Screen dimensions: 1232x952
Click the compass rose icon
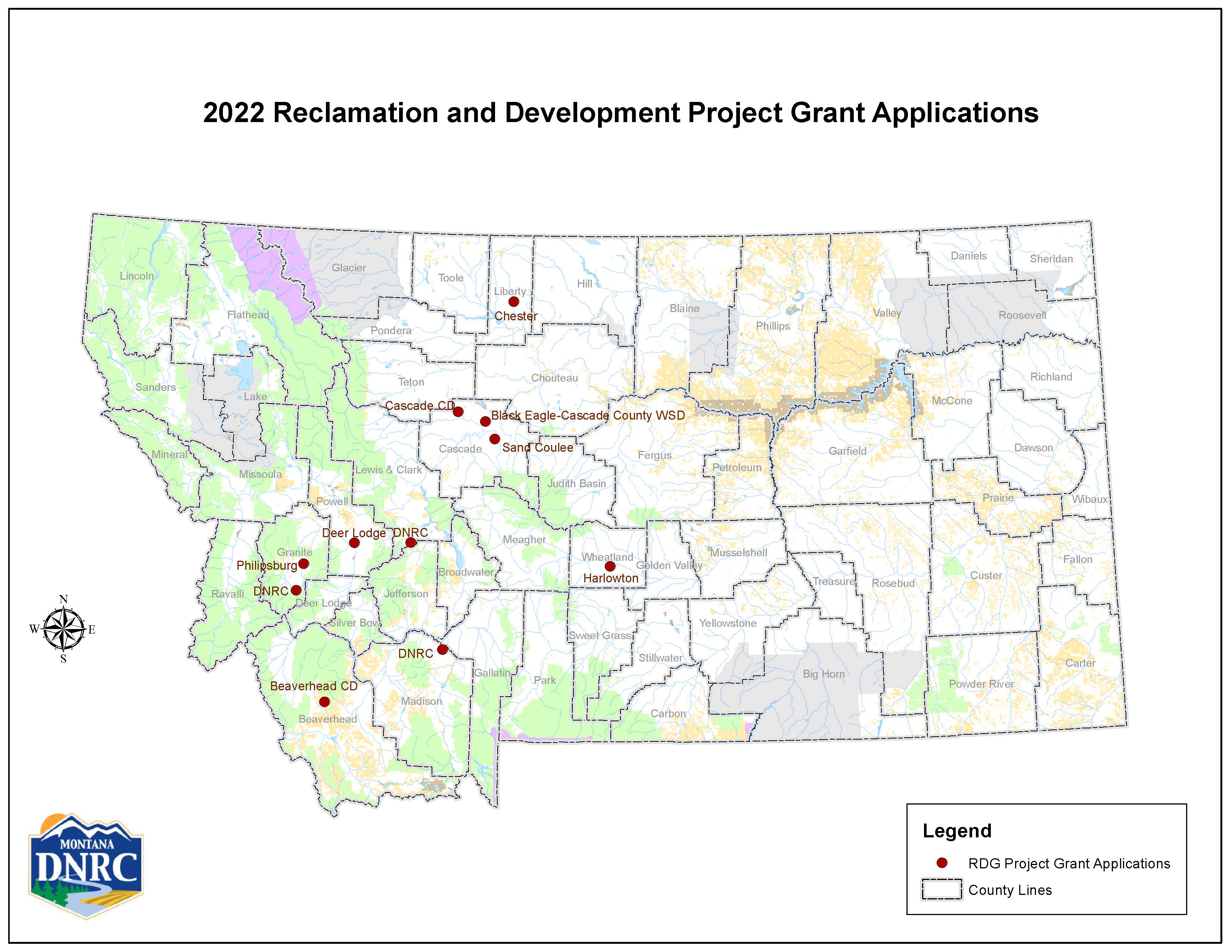pos(63,629)
